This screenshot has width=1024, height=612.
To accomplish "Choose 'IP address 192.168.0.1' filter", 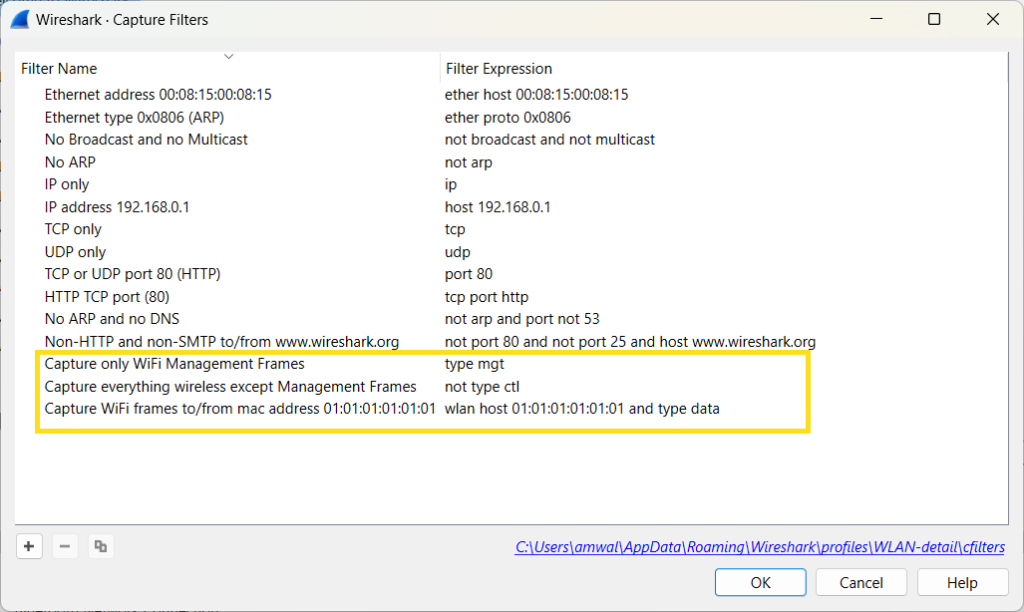I will coord(117,207).
